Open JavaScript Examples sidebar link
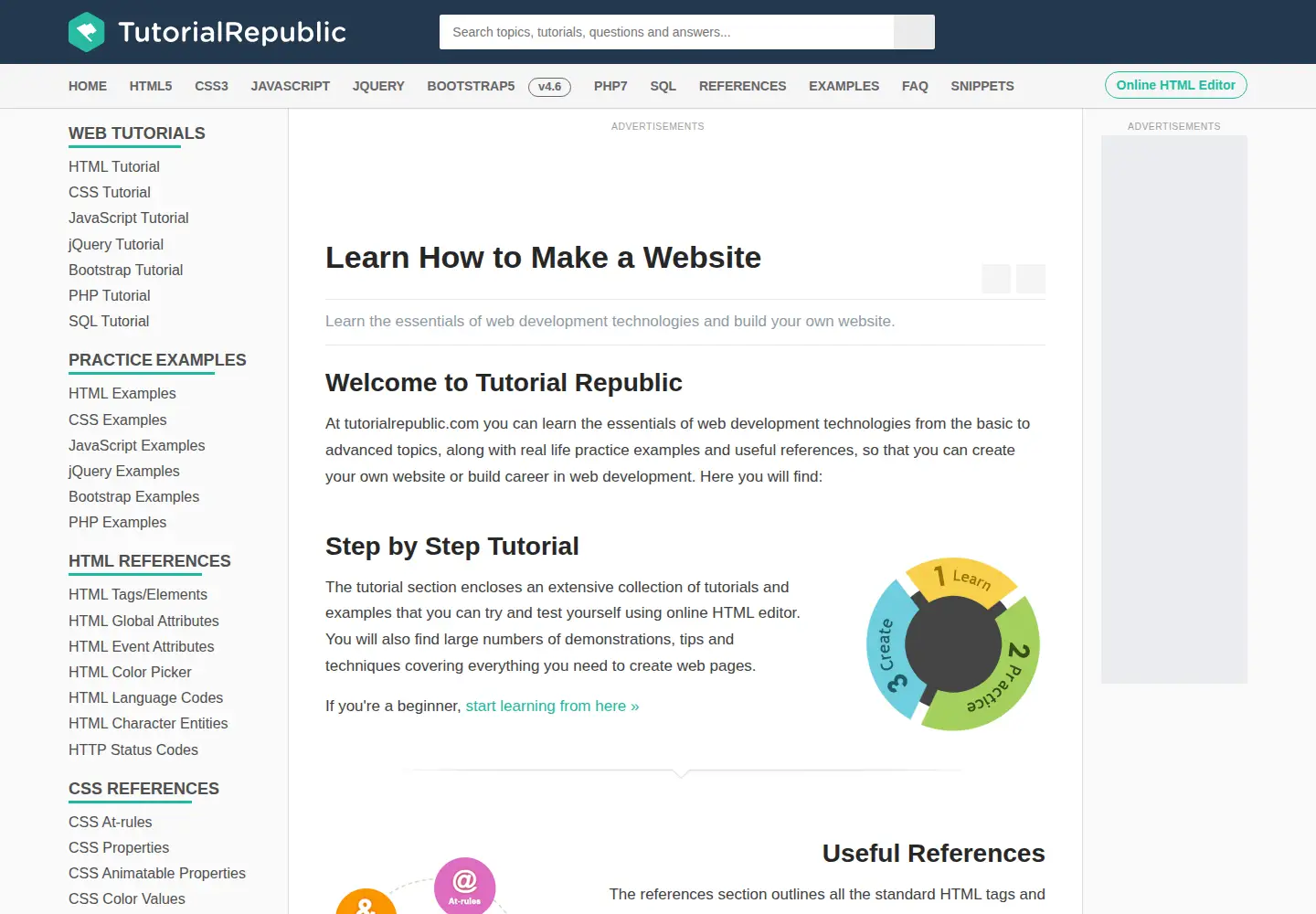This screenshot has width=1316, height=914. tap(137, 445)
